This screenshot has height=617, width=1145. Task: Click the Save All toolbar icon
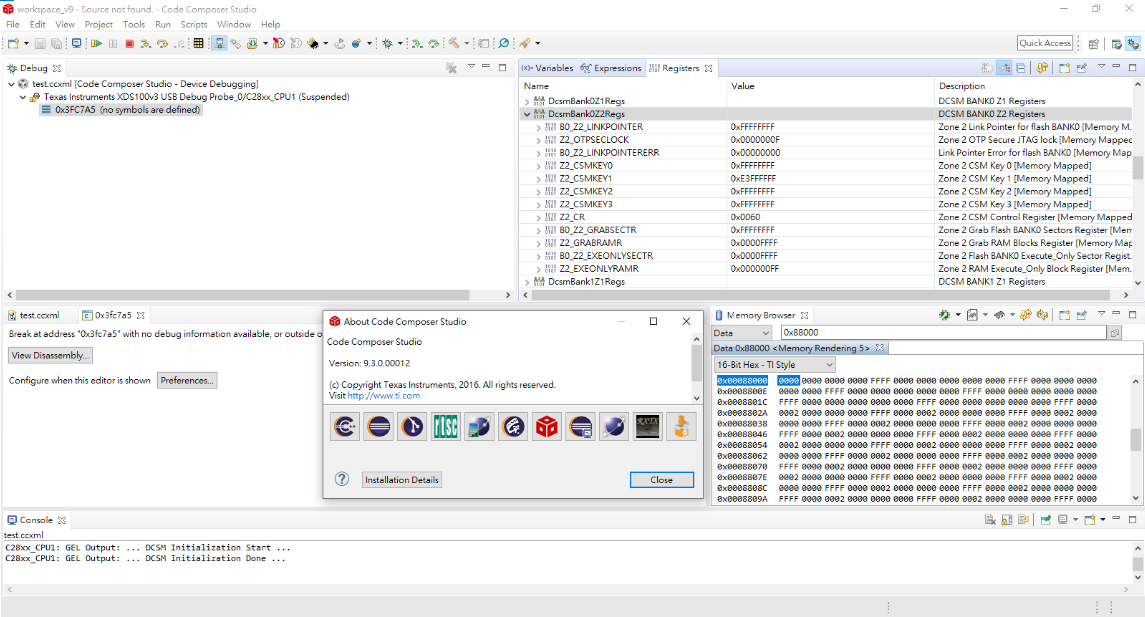click(56, 44)
